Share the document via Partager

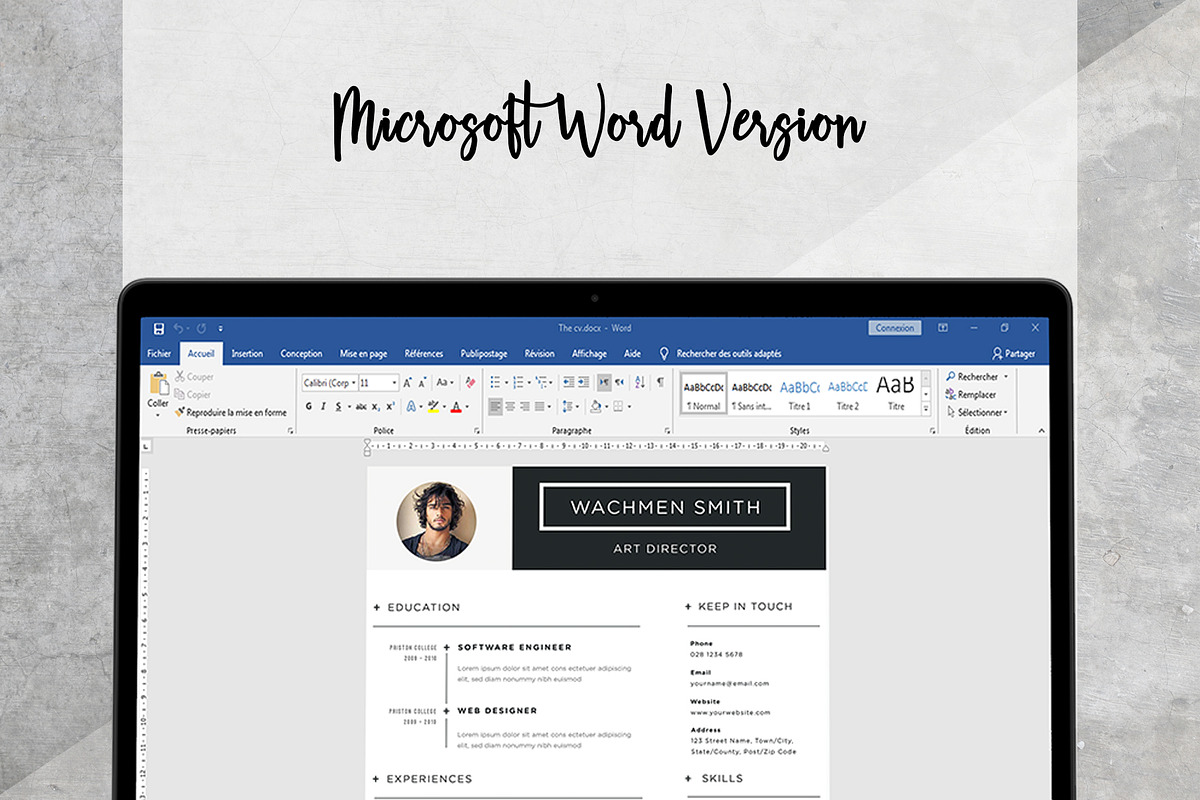point(1013,353)
